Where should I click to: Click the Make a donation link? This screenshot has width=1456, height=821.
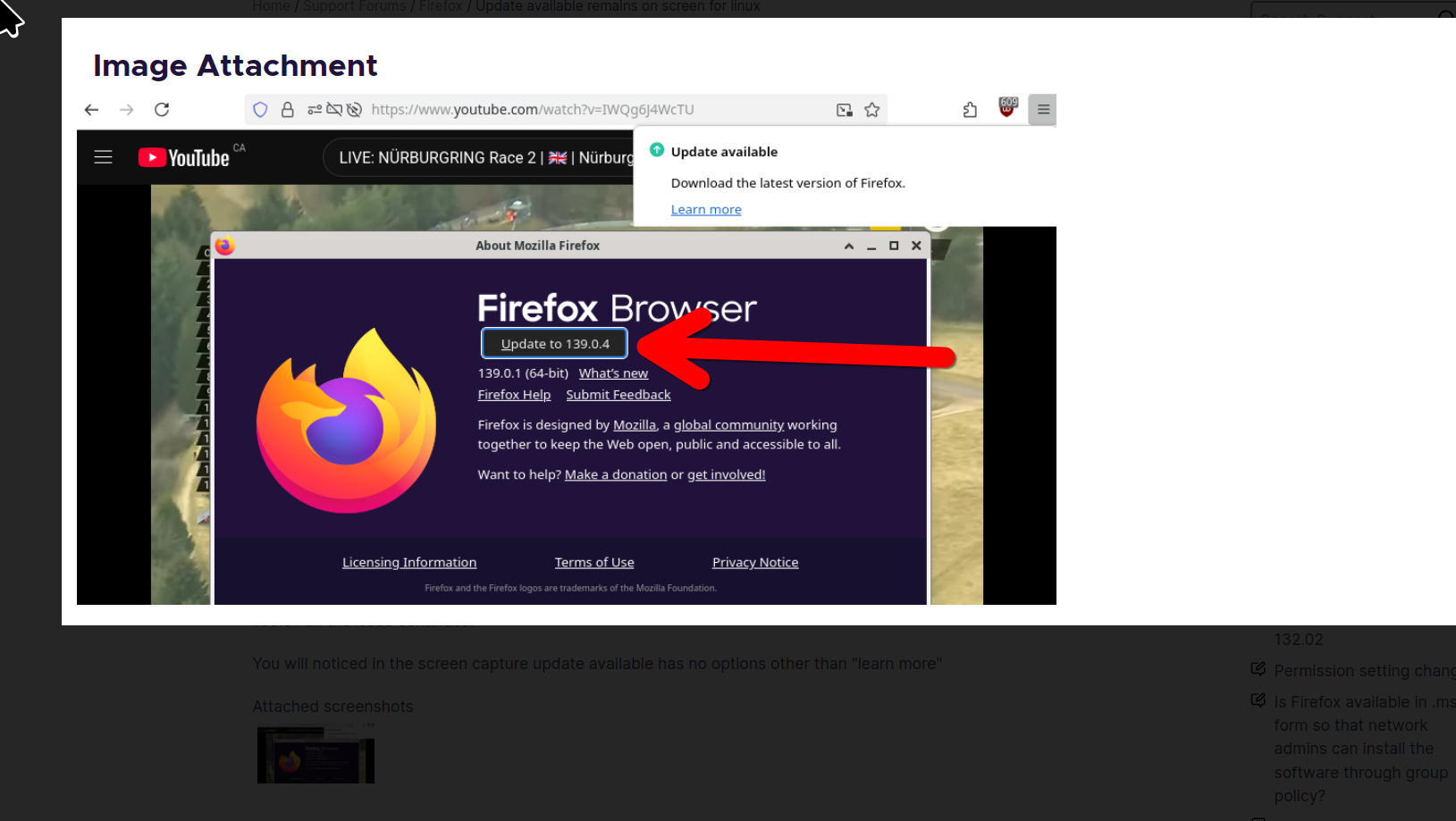point(616,474)
